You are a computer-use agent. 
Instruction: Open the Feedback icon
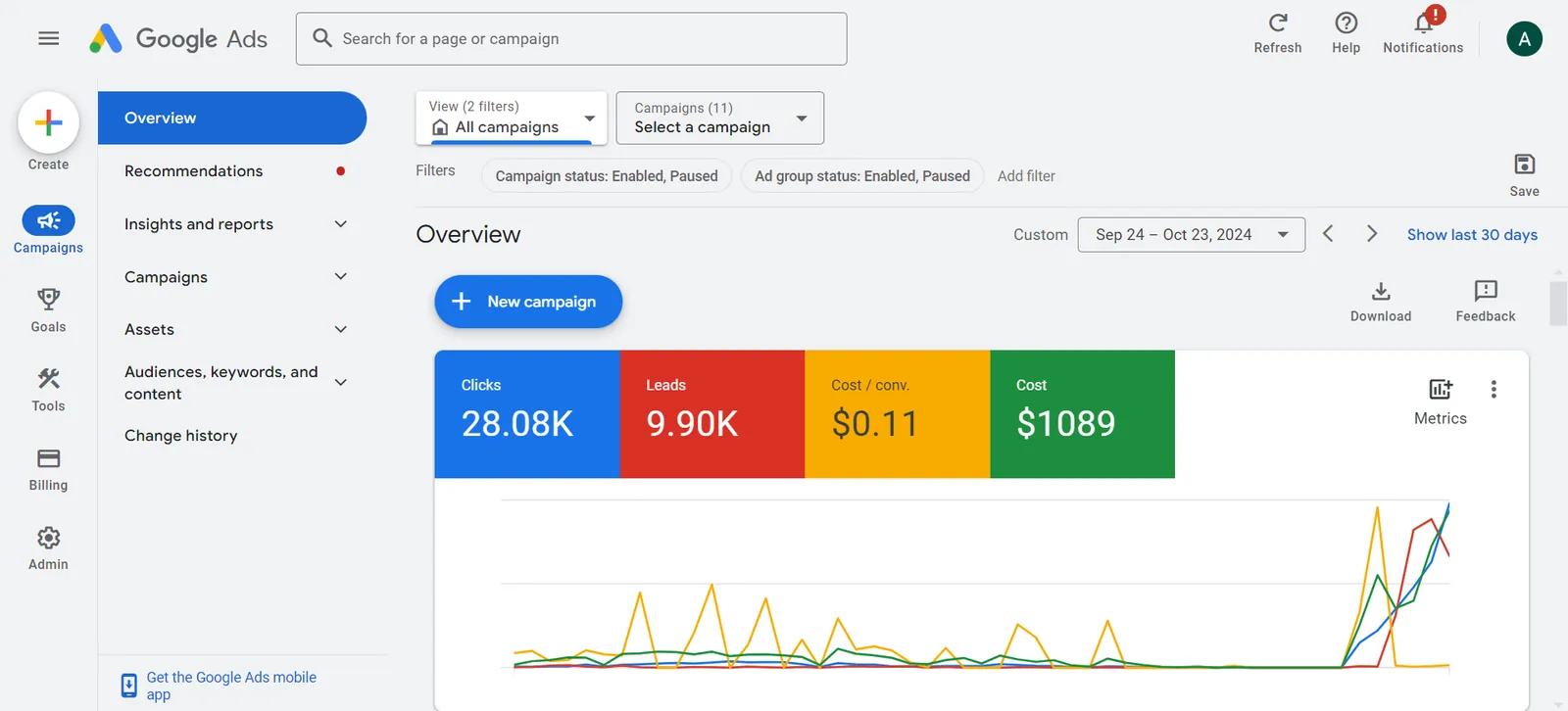coord(1486,290)
